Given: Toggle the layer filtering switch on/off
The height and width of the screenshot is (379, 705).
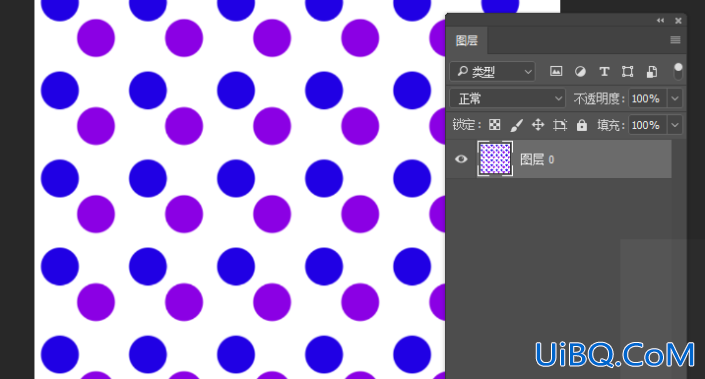Looking at the screenshot, I should (678, 71).
